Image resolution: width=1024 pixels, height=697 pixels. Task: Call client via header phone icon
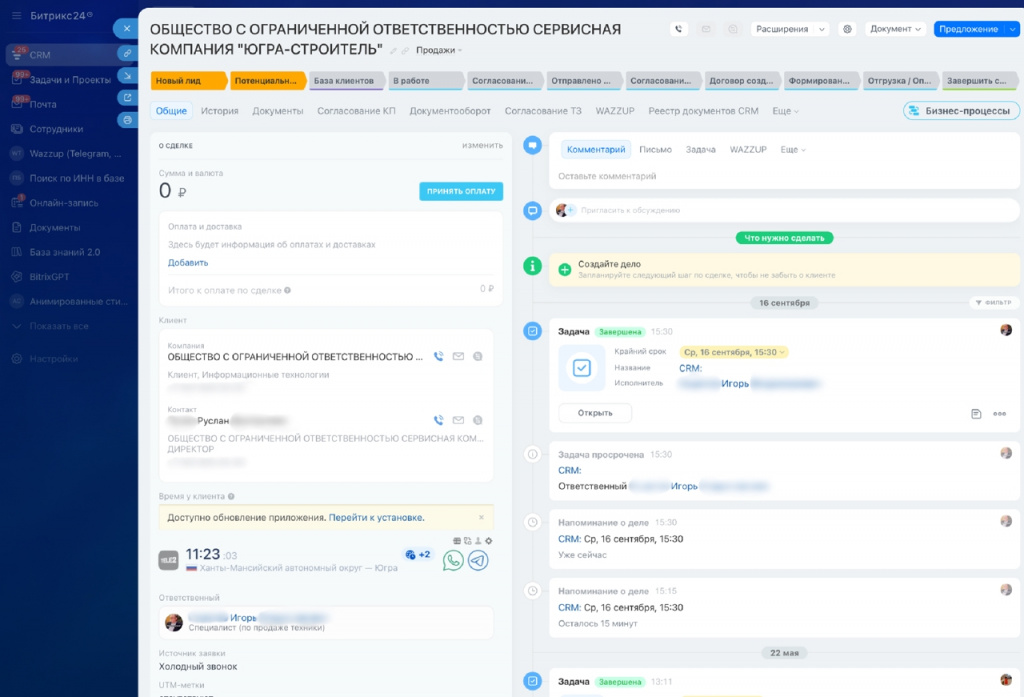[679, 29]
